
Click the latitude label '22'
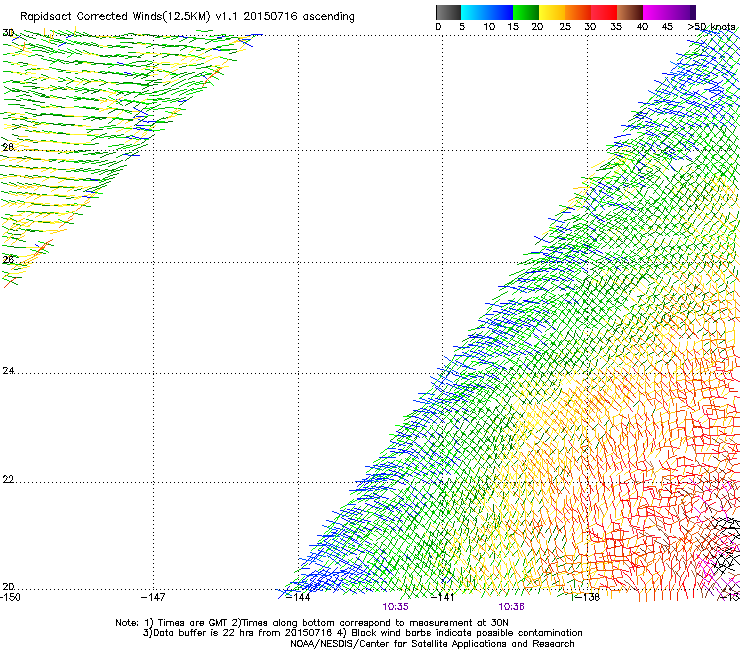[8, 480]
